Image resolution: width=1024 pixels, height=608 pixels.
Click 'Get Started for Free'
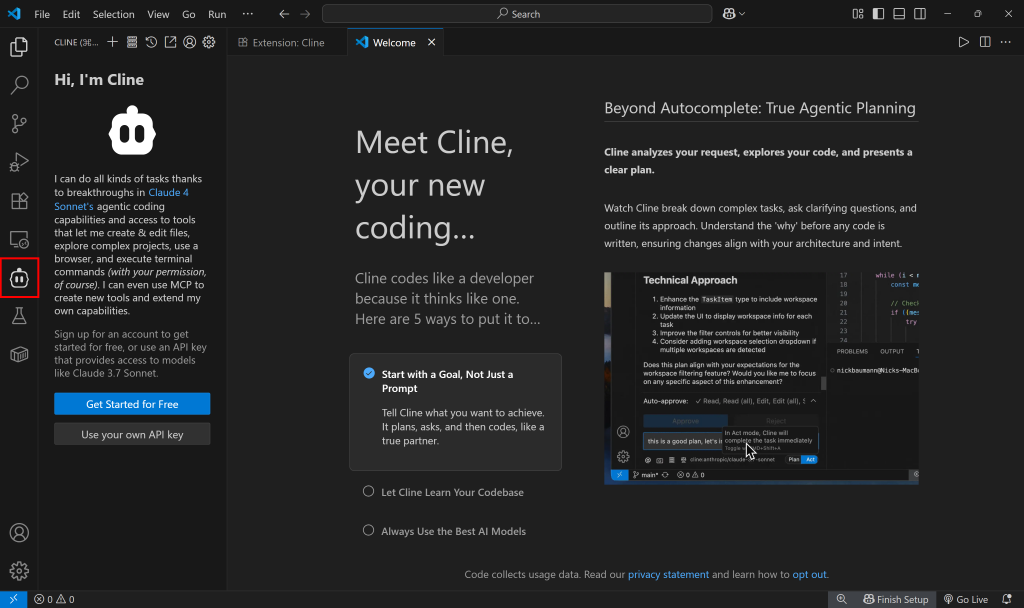[x=131, y=403]
